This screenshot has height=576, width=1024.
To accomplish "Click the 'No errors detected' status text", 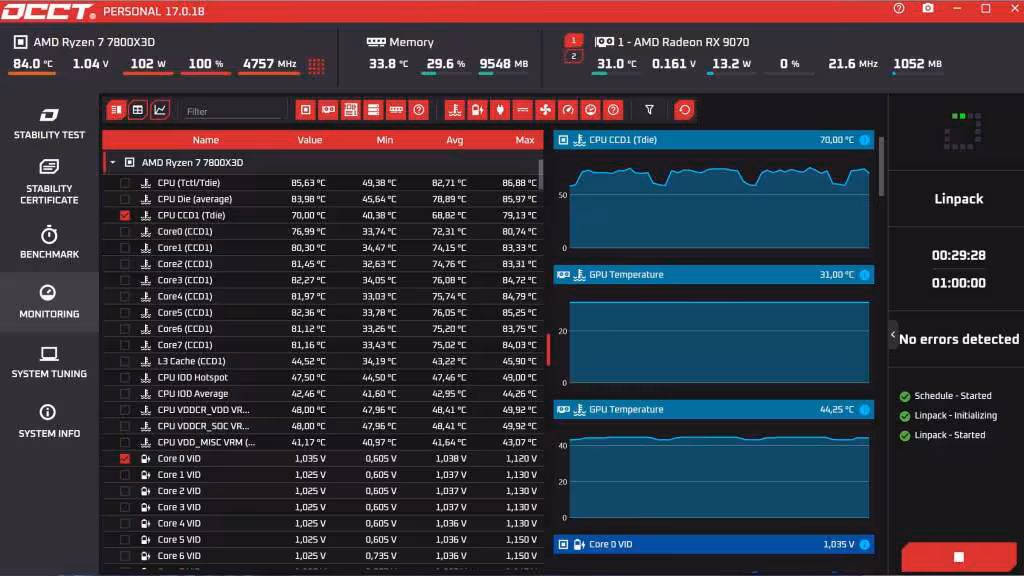I will 959,339.
